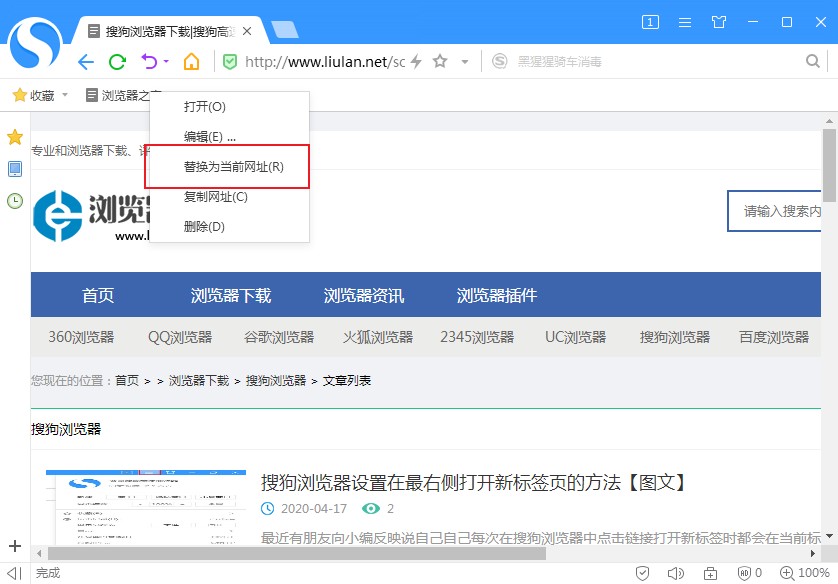The height and width of the screenshot is (584, 838).
Task: Select 删除(D) menu entry
Action: [x=229, y=227]
